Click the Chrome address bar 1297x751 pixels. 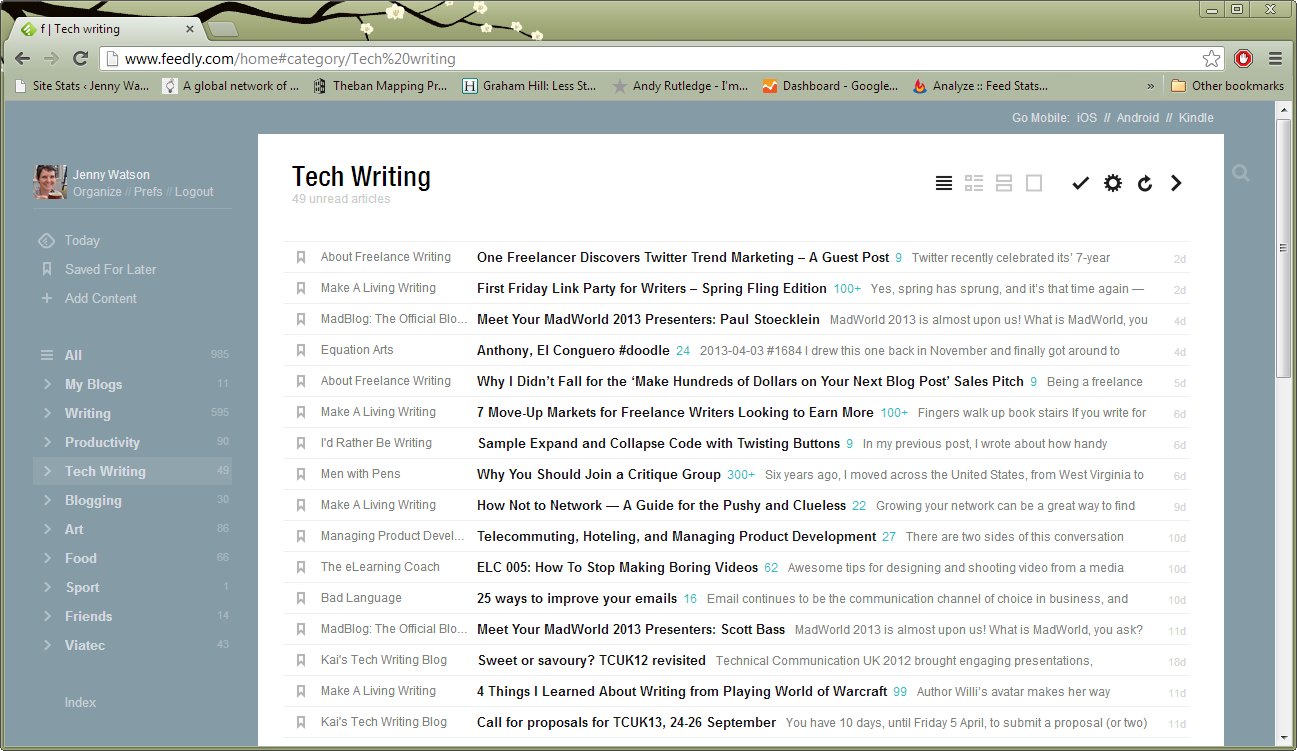tap(650, 59)
